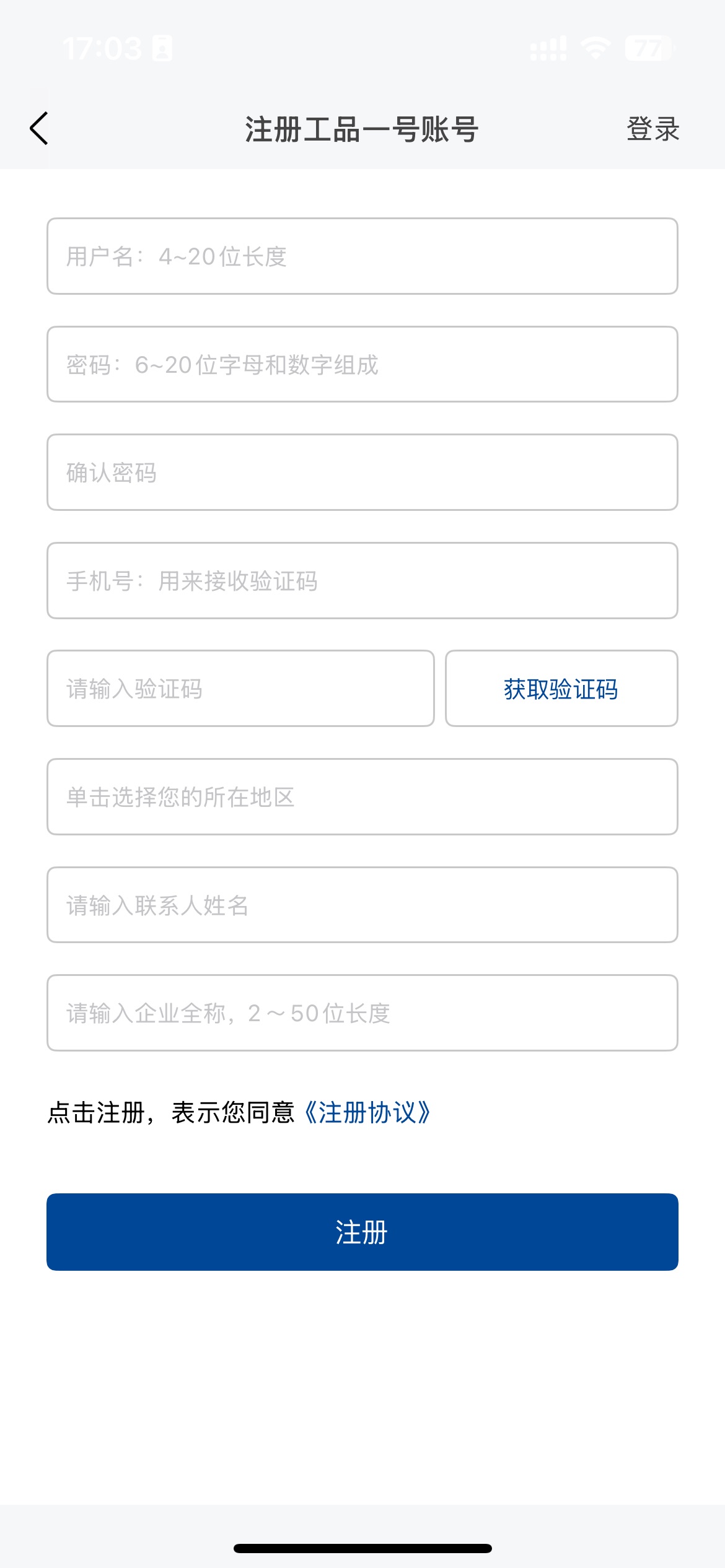Focus the 用户名 username input field
This screenshot has width=725, height=1568.
362,256
